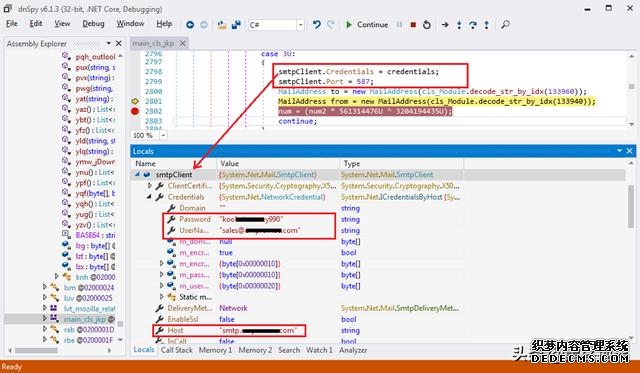Image resolution: width=640 pixels, height=373 pixels.
Task: Switch to the Search tab
Action: (289, 350)
